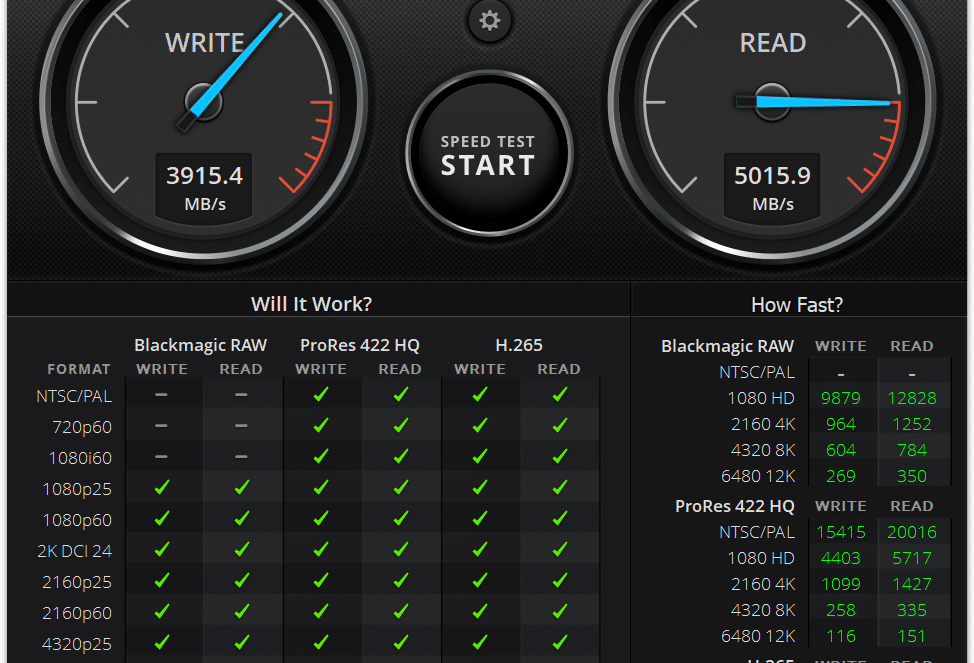The height and width of the screenshot is (663, 974).
Task: Click the Blackmagic RAW heading under How Fast
Action: click(727, 346)
